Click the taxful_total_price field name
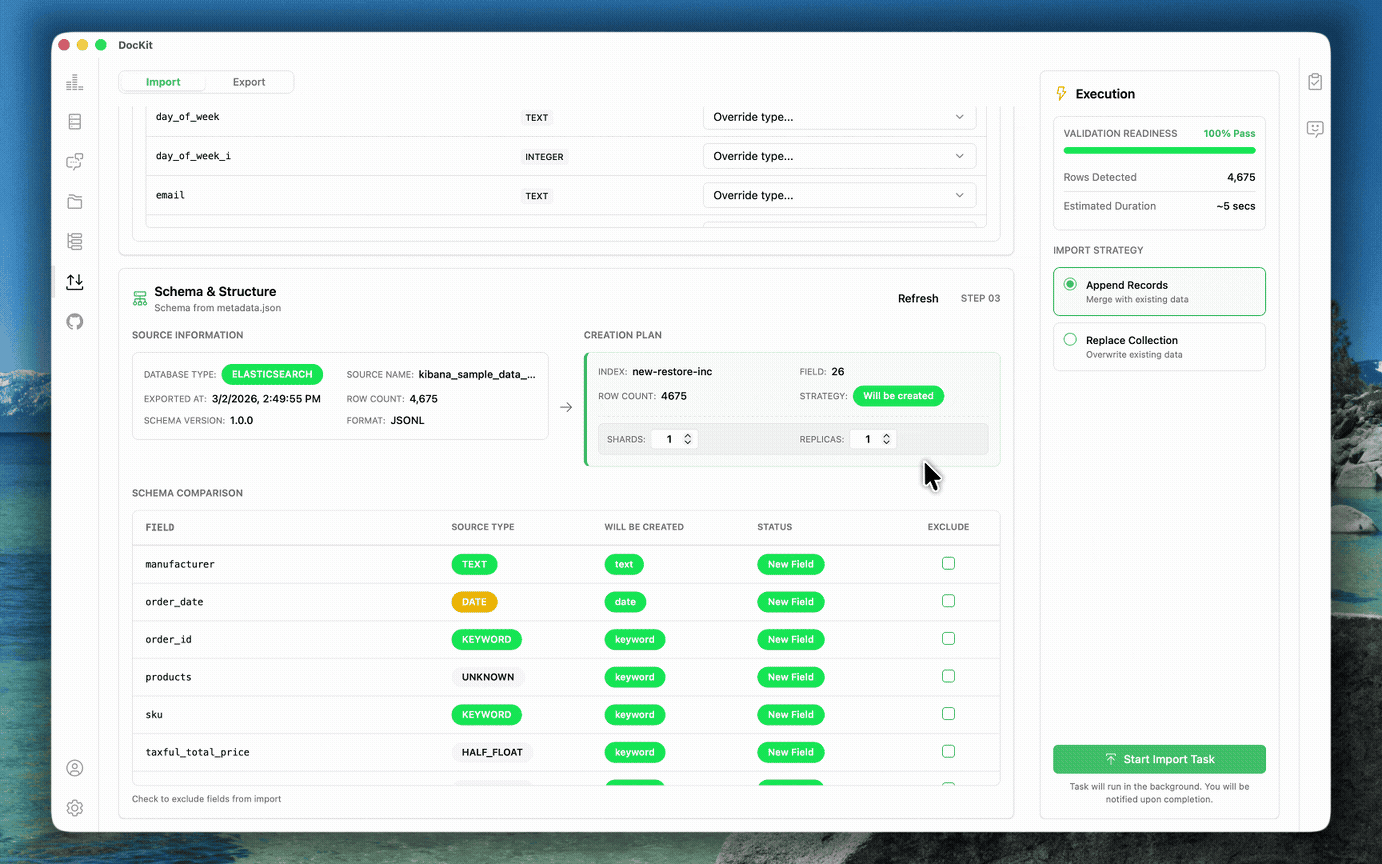Viewport: 1382px width, 864px height. [x=197, y=752]
